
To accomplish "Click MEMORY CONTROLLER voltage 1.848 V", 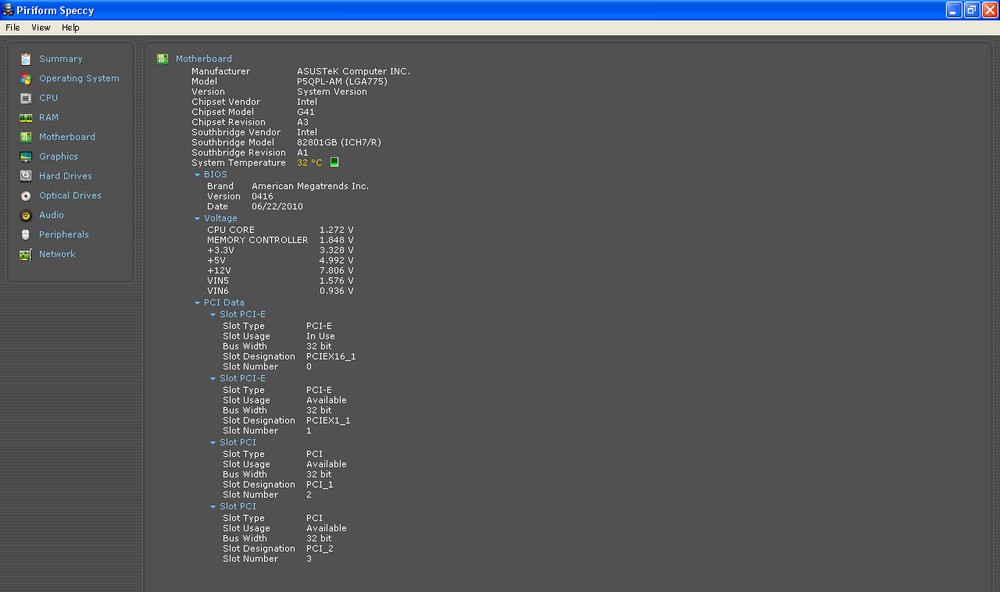I will pyautogui.click(x=336, y=240).
